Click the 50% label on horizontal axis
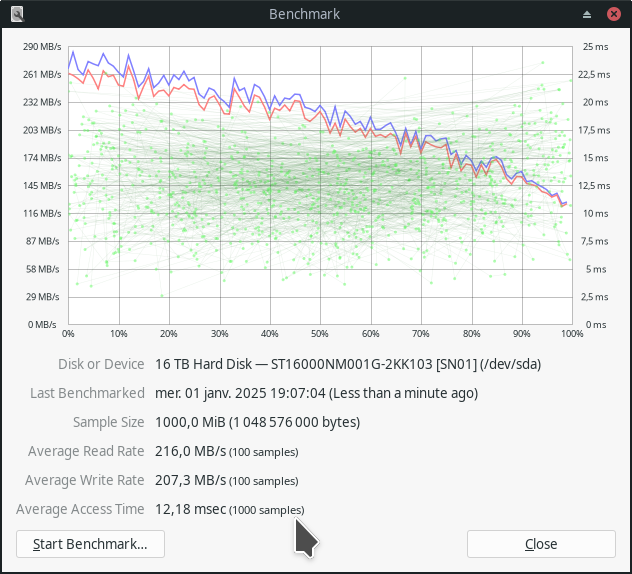 320,334
